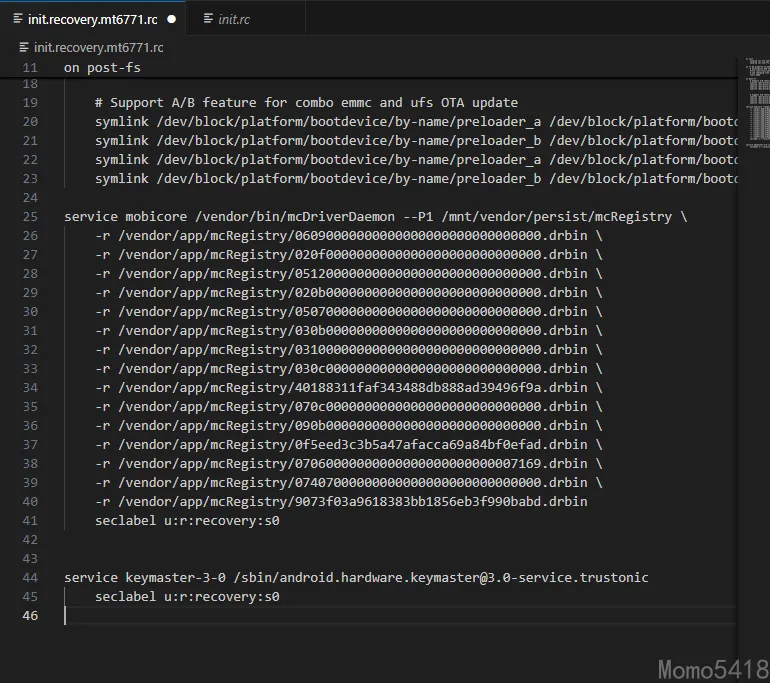Click the A/B feature comment on line 19
Viewport: 770px width, 683px height.
[306, 102]
